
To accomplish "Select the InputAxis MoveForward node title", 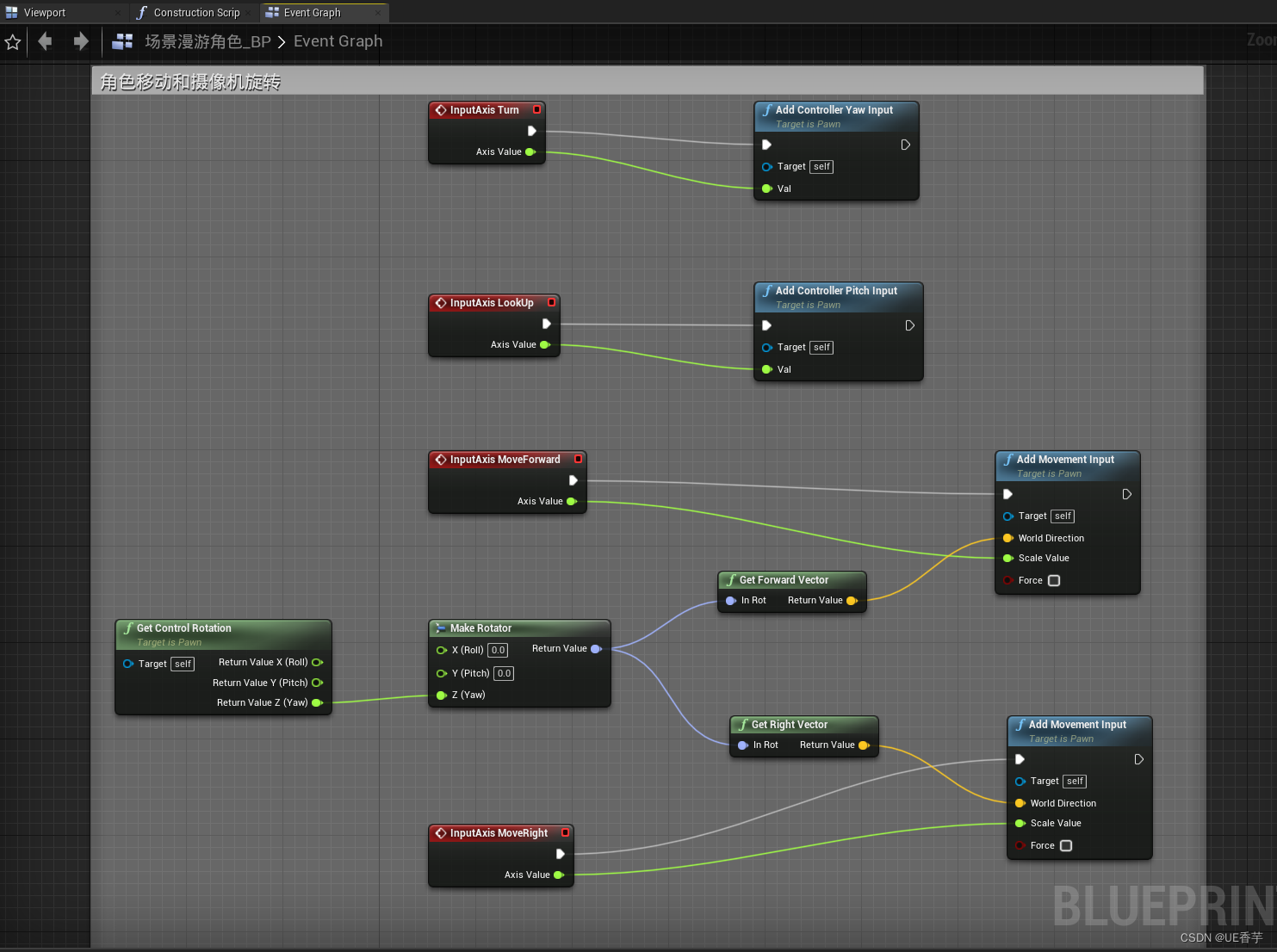I will pos(505,460).
